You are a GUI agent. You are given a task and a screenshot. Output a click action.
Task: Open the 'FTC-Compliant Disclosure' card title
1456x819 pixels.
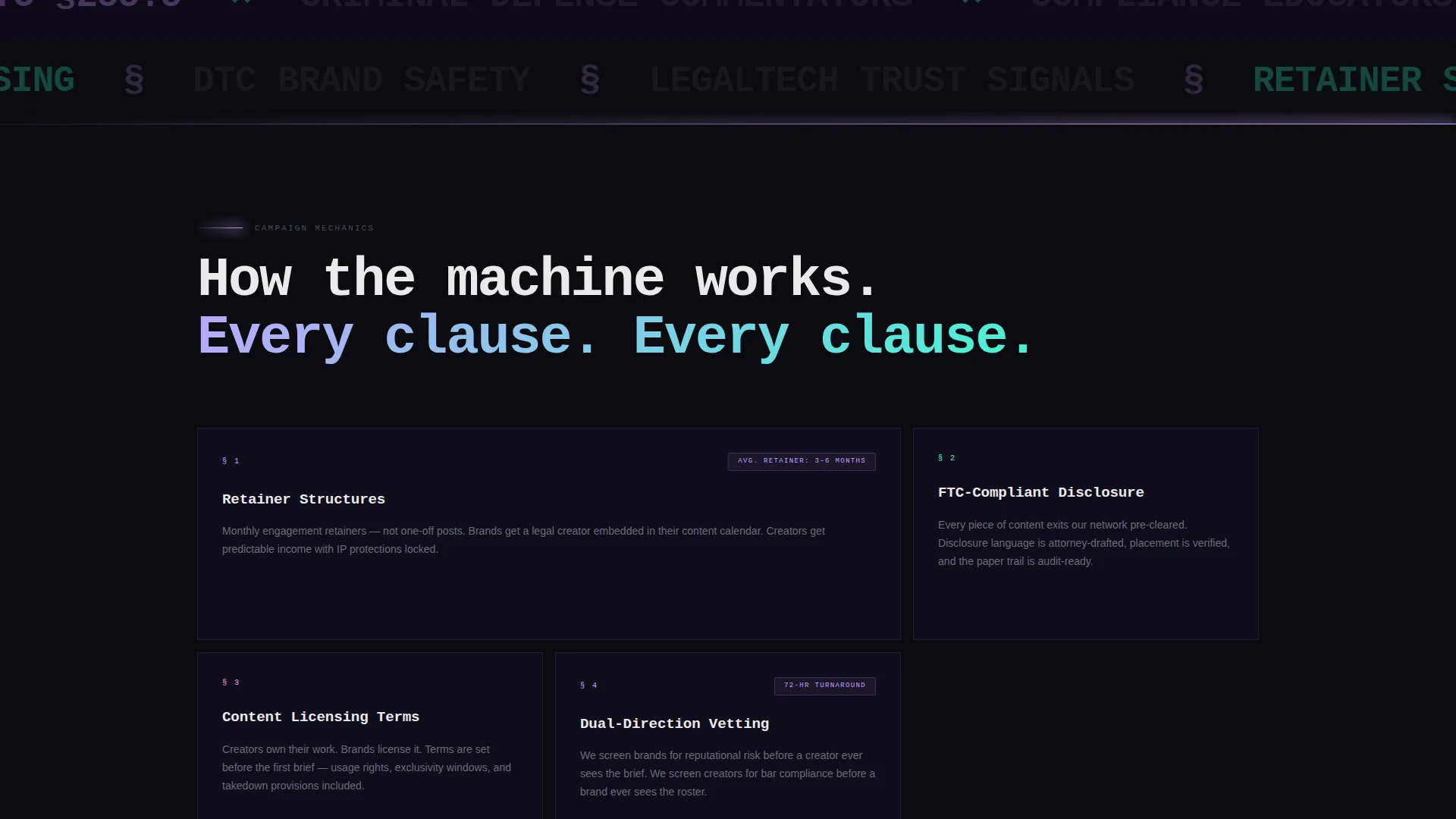(x=1040, y=492)
